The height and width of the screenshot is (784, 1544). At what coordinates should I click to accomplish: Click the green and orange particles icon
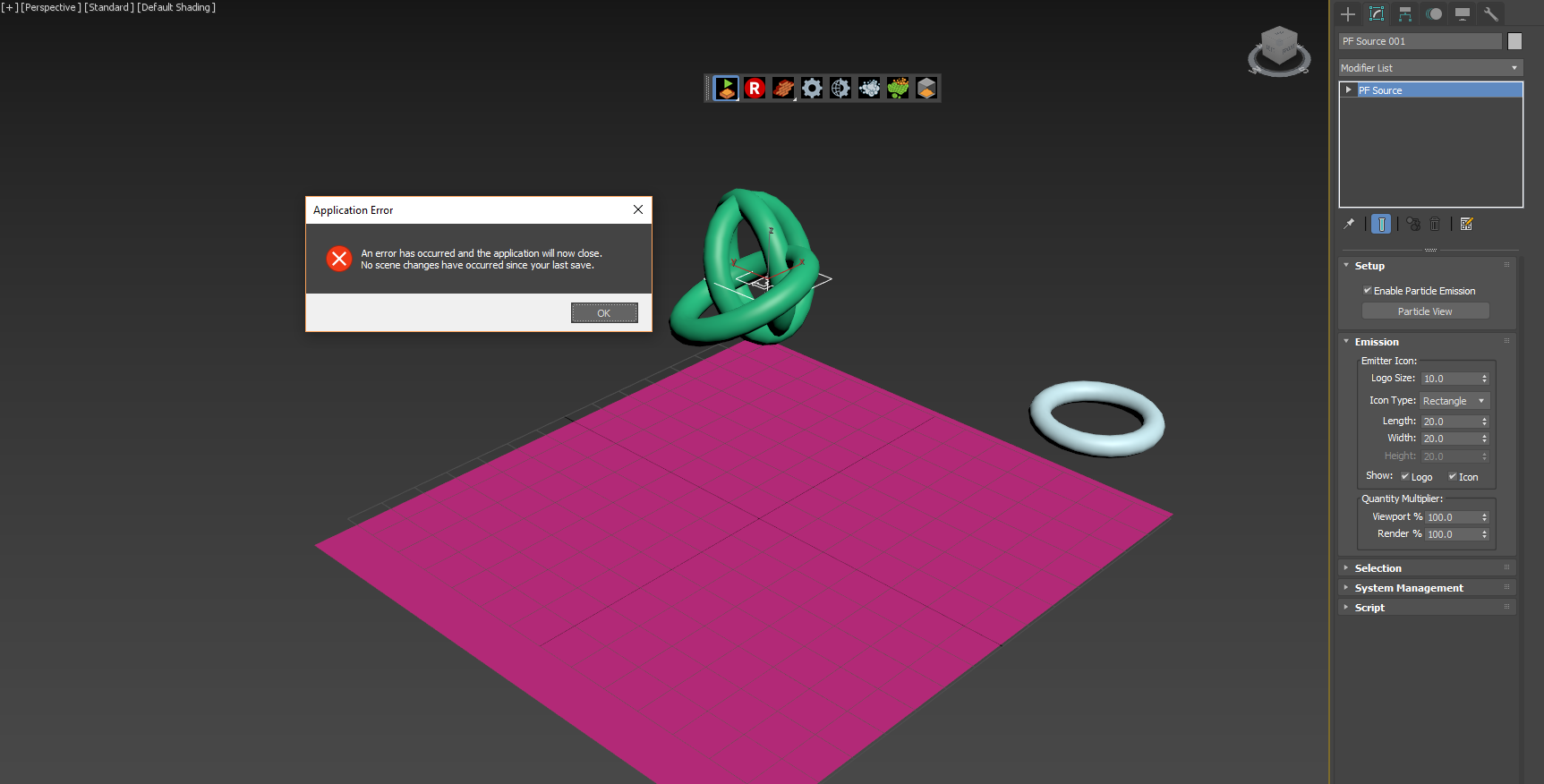[x=898, y=88]
